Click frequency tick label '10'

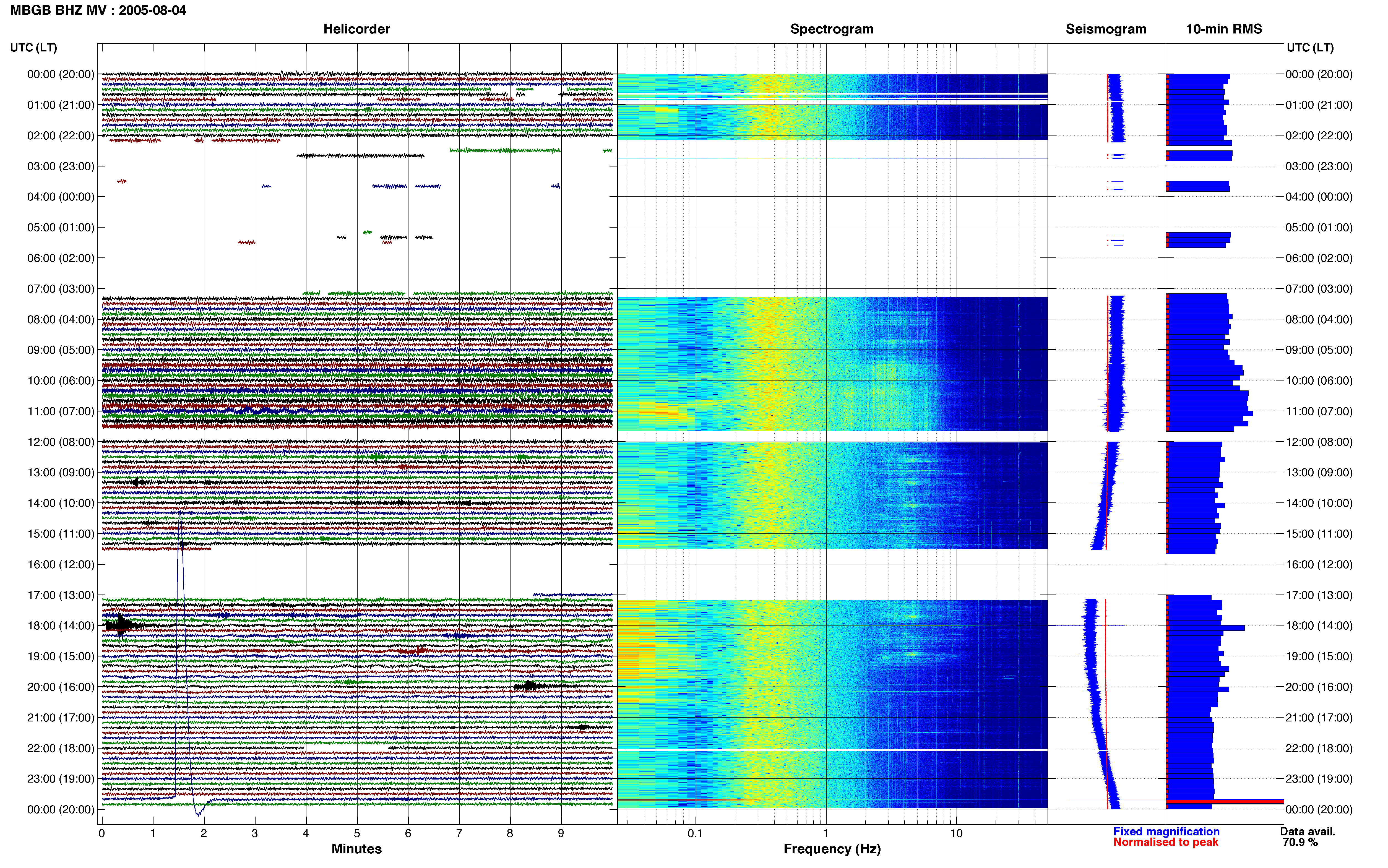click(956, 833)
